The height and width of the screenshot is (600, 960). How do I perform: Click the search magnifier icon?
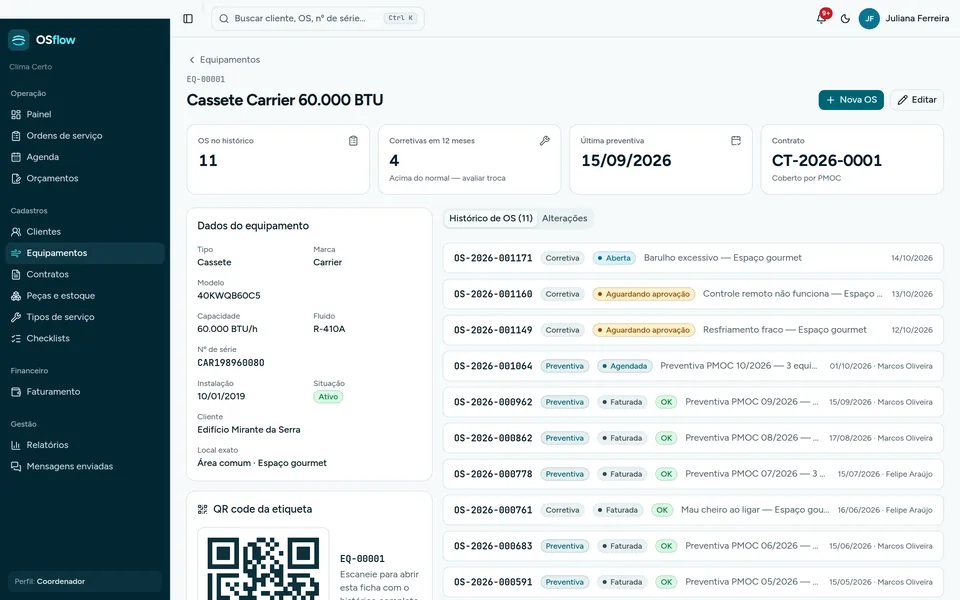224,18
